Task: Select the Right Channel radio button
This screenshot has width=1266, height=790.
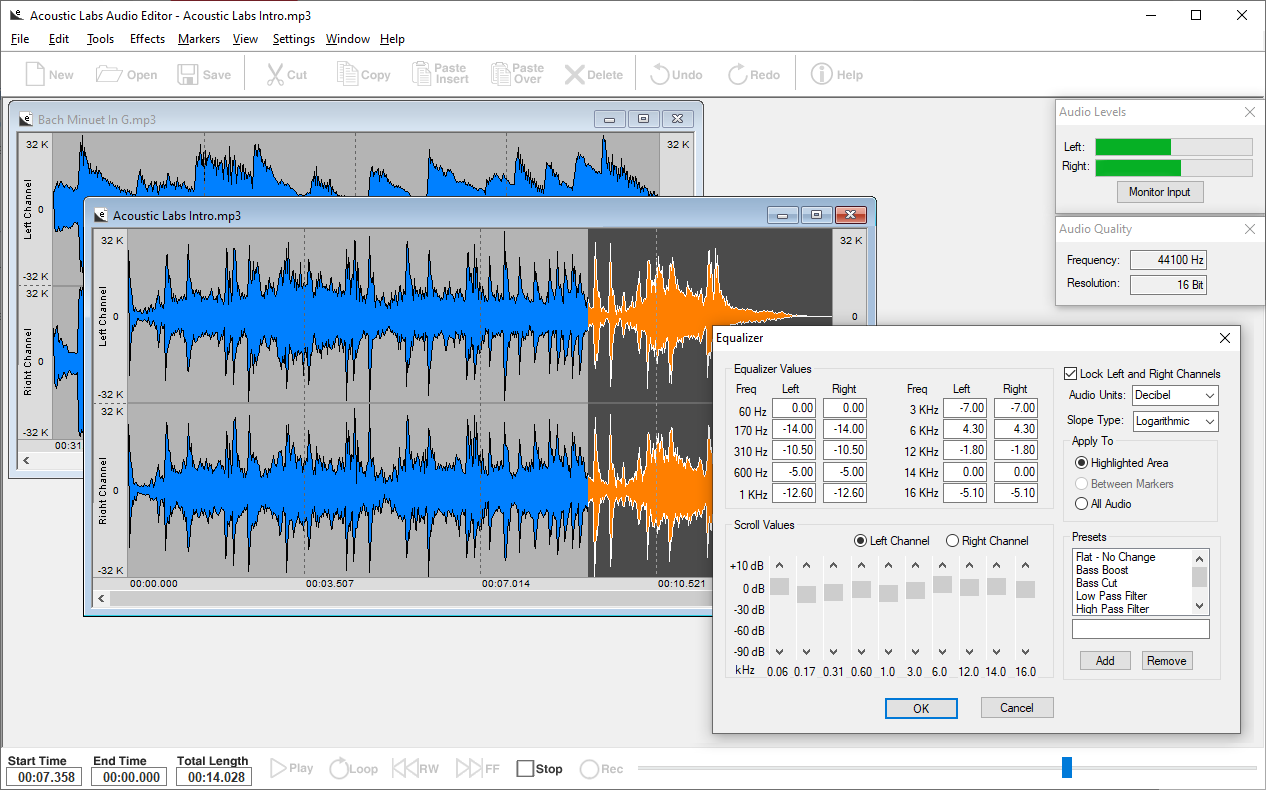Action: (x=952, y=541)
